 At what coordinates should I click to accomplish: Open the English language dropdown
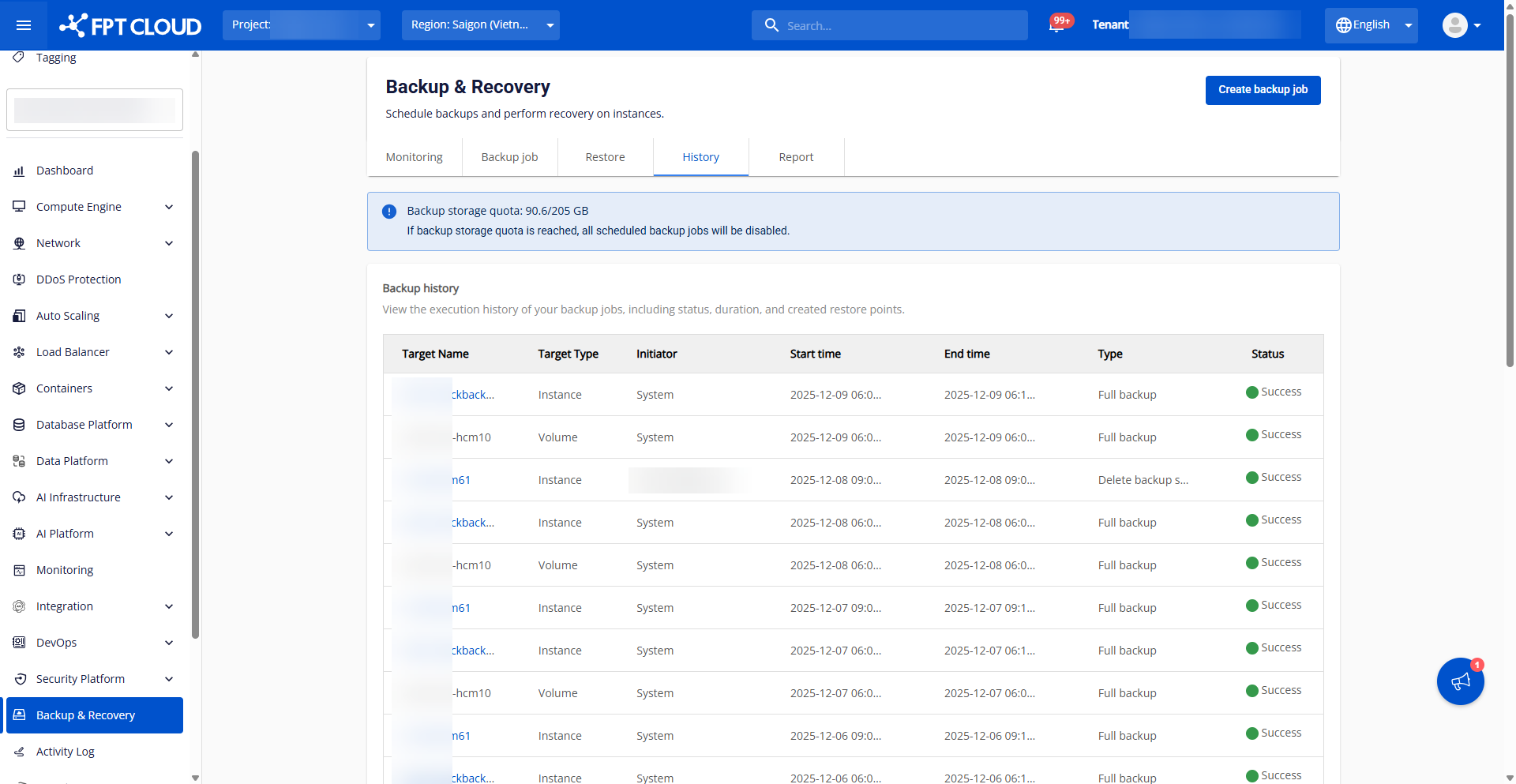pos(1371,24)
